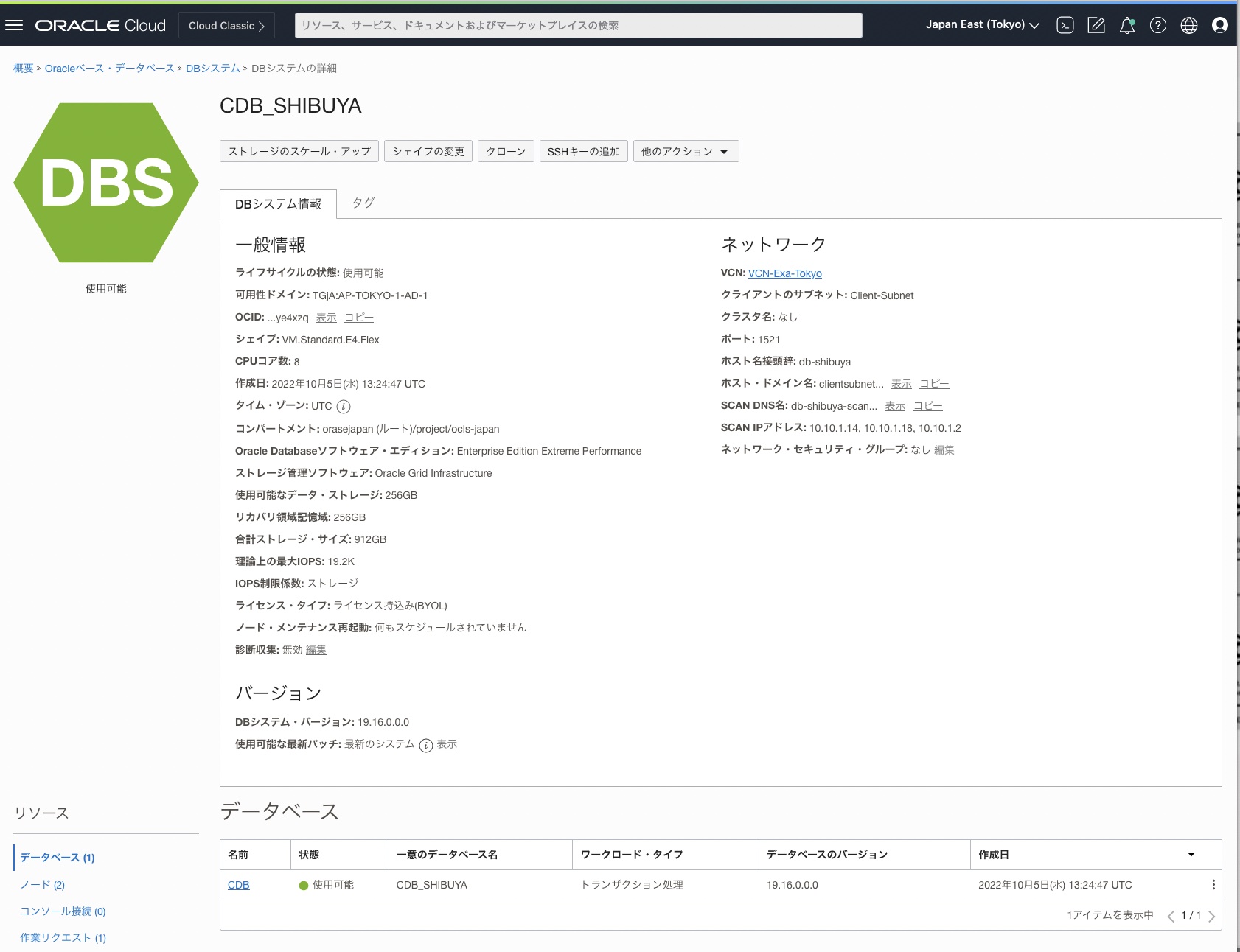1240x952 pixels.
Task: Edit the network security group
Action: coord(944,450)
